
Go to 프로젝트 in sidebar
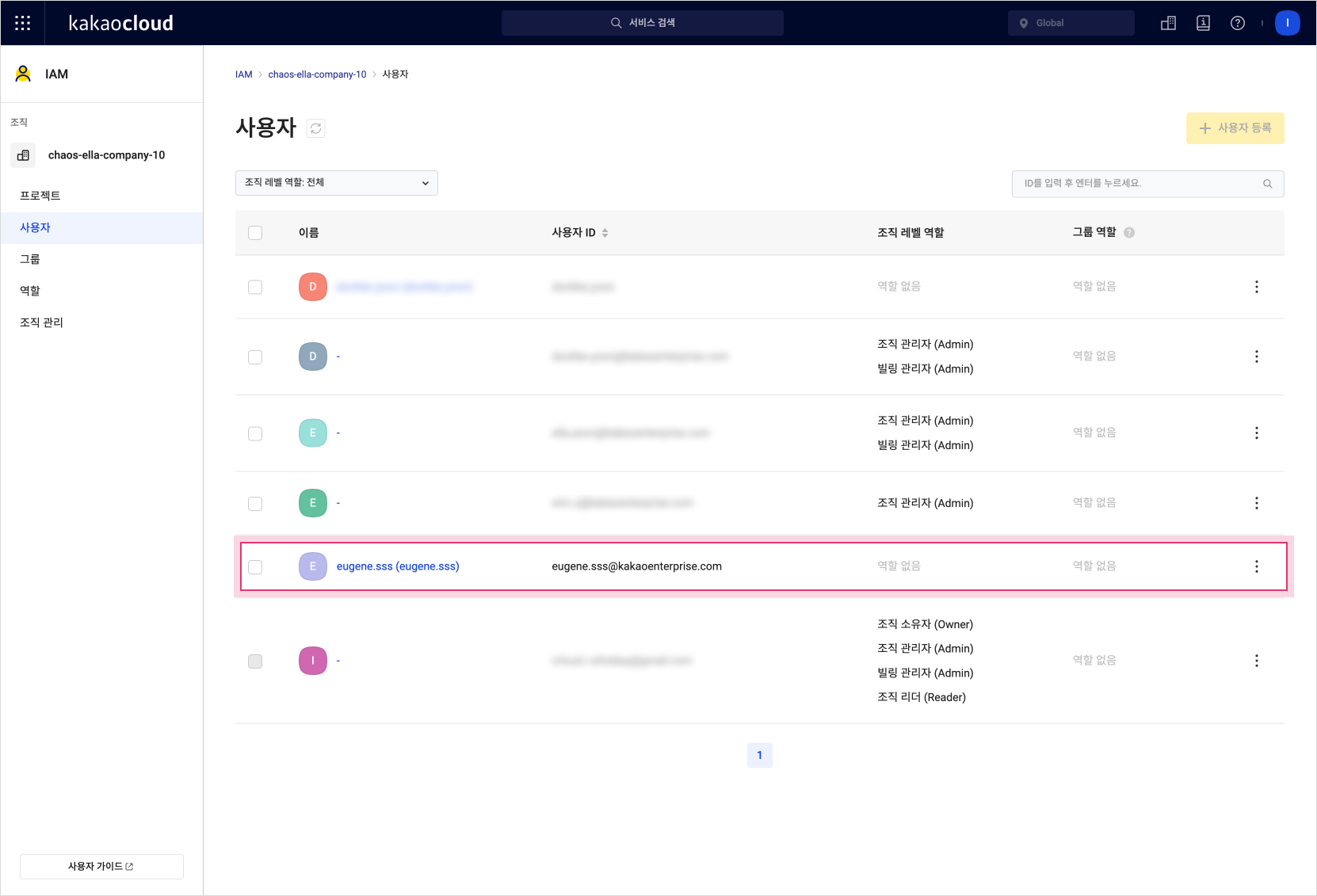[x=101, y=196]
